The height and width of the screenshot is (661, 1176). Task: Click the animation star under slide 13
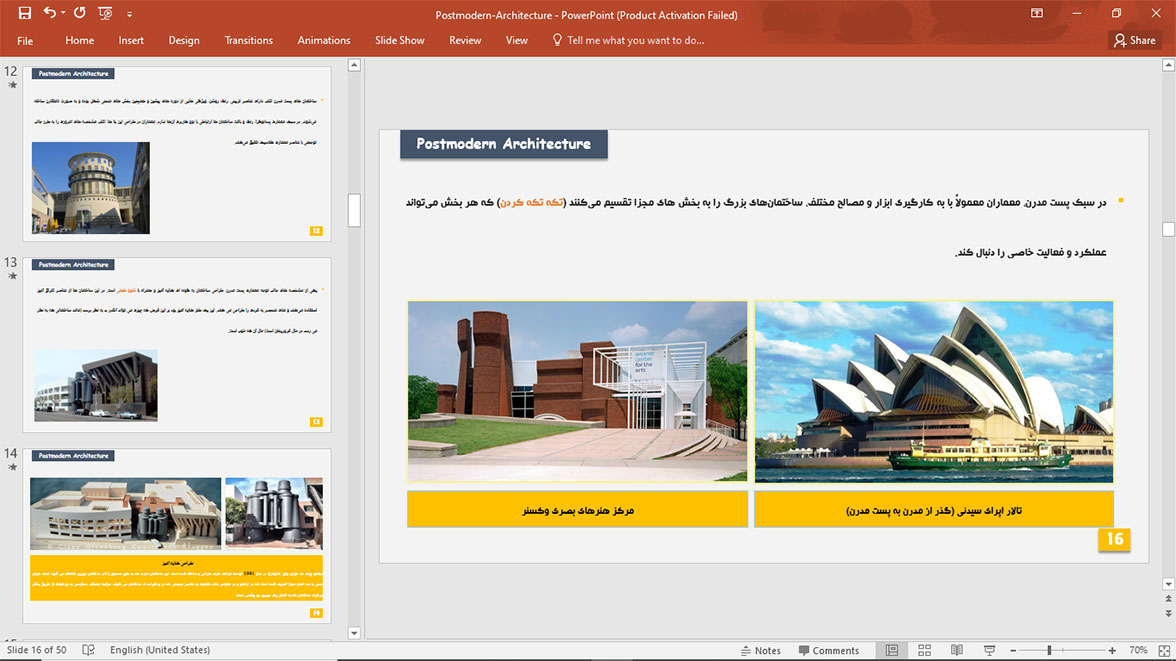(x=12, y=276)
